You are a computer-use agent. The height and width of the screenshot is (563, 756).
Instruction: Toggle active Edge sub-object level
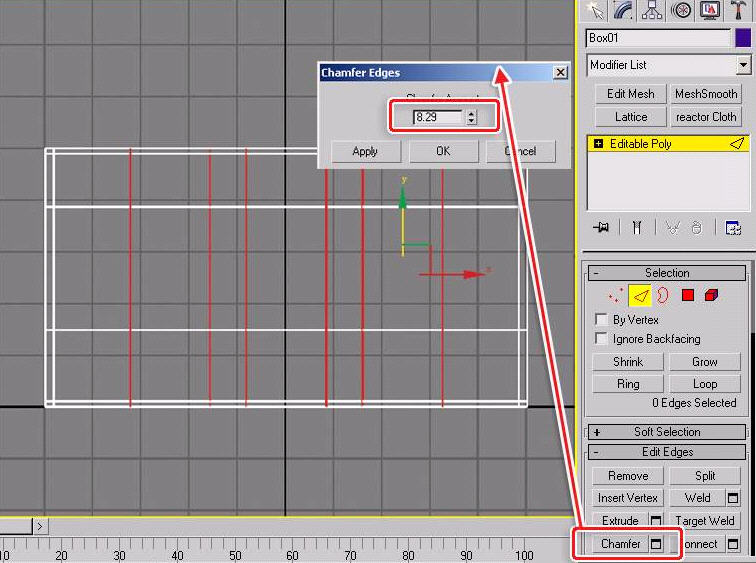640,295
